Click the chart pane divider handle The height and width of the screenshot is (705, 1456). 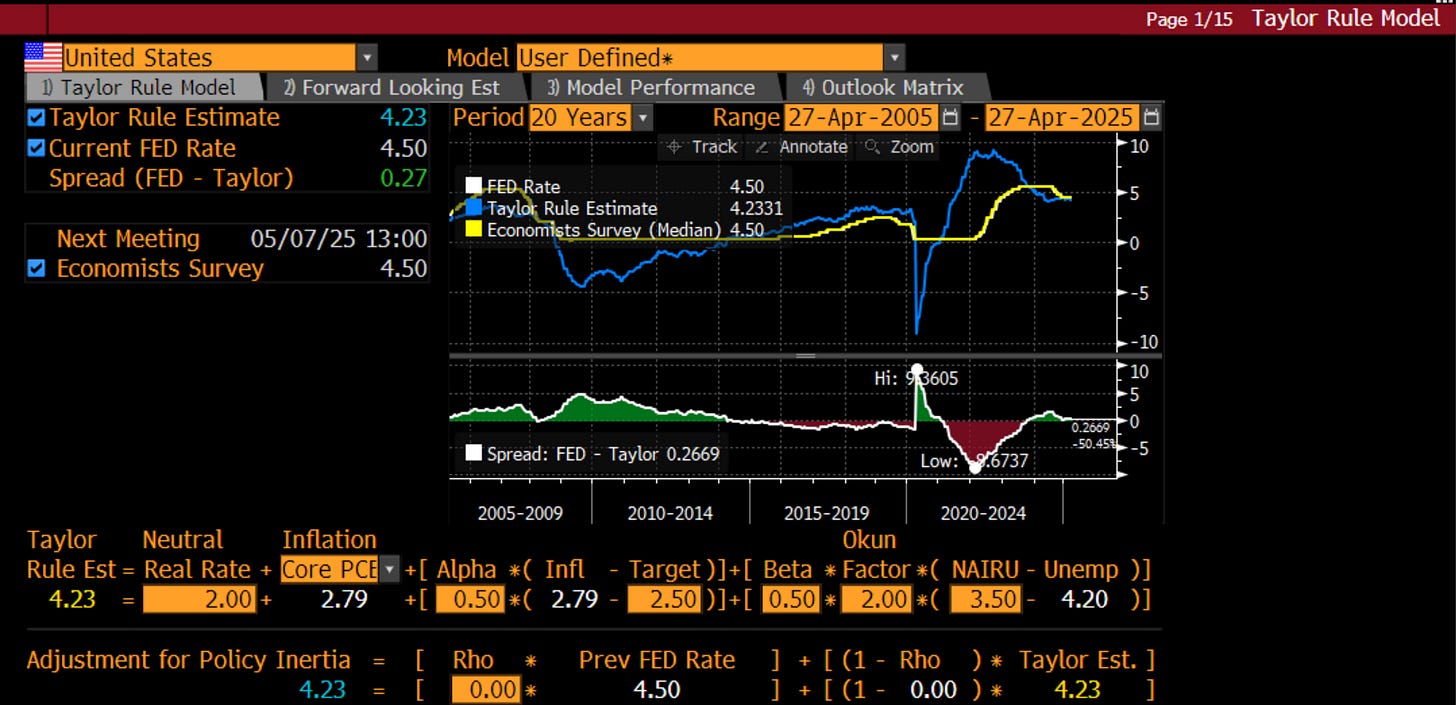[805, 355]
